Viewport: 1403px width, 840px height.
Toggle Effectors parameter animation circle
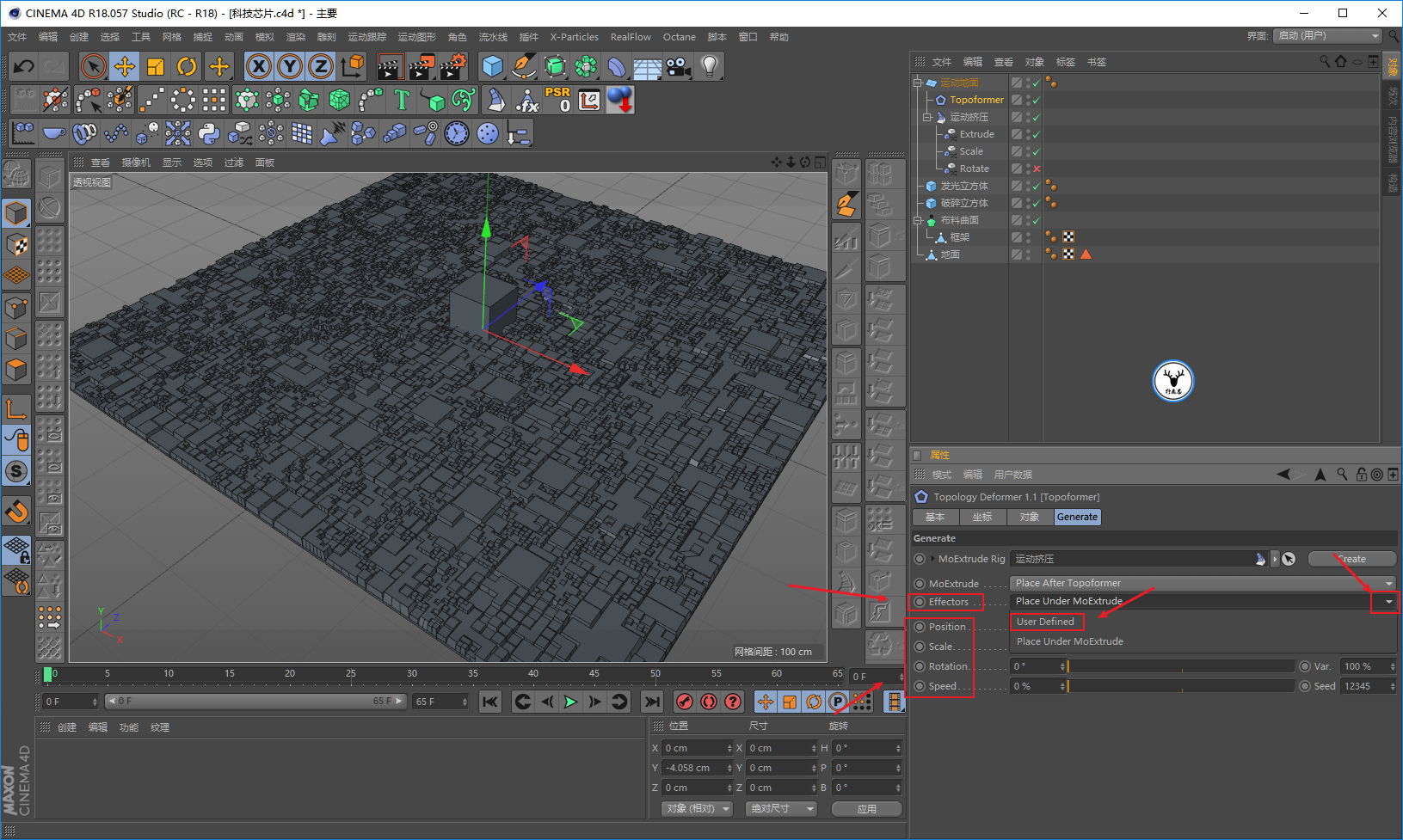pos(920,602)
